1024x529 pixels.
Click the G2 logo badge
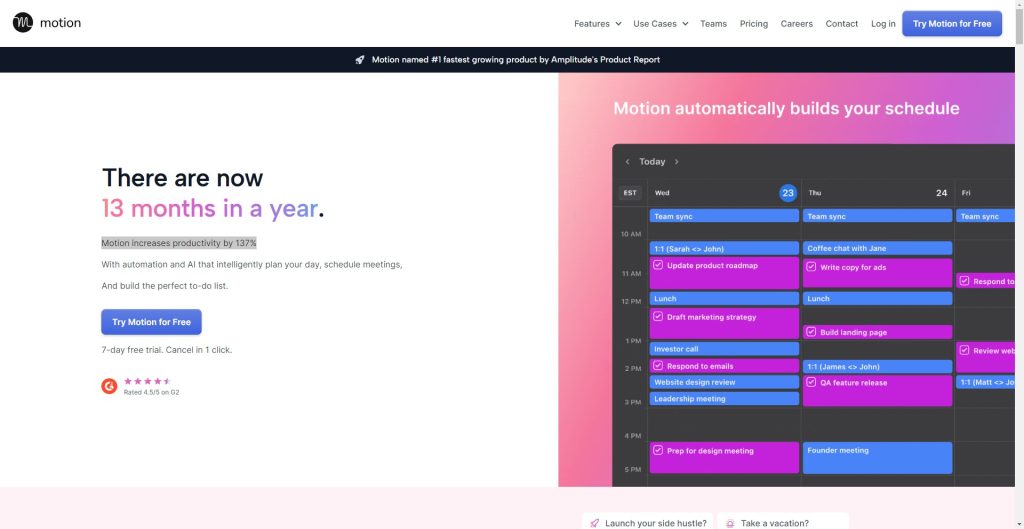(109, 386)
